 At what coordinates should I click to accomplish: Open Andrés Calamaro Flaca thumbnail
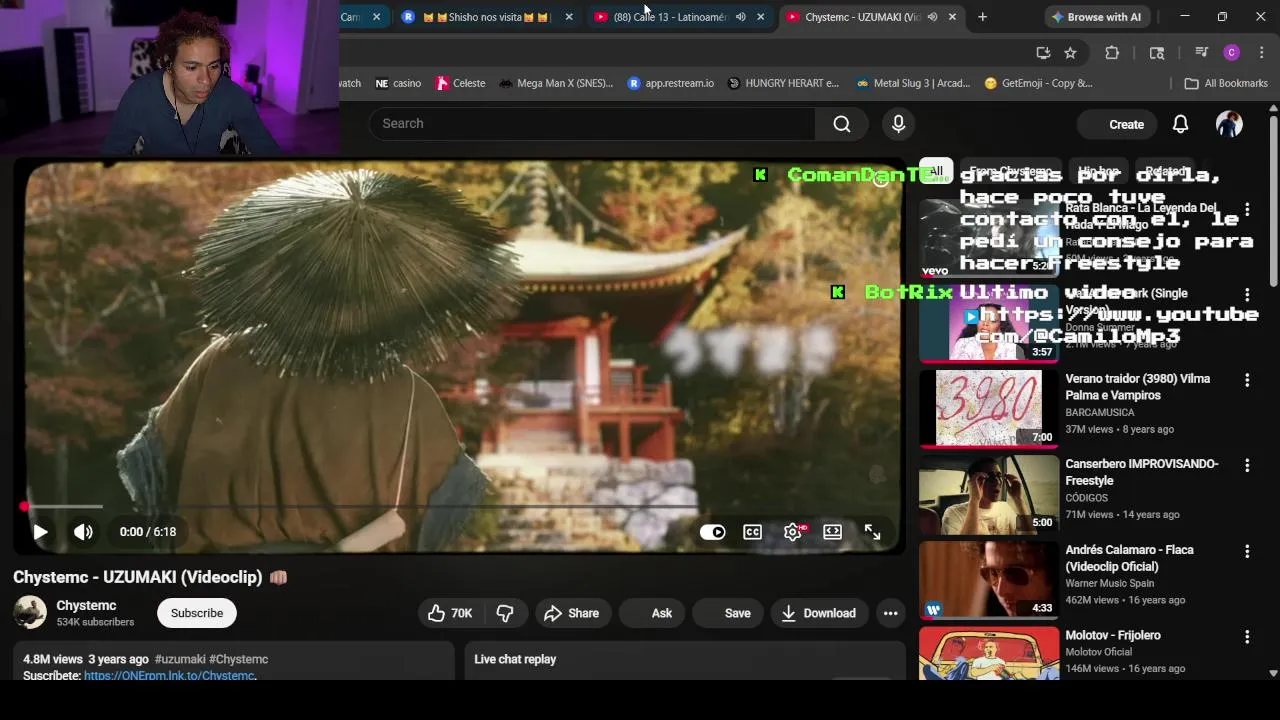[x=989, y=579]
